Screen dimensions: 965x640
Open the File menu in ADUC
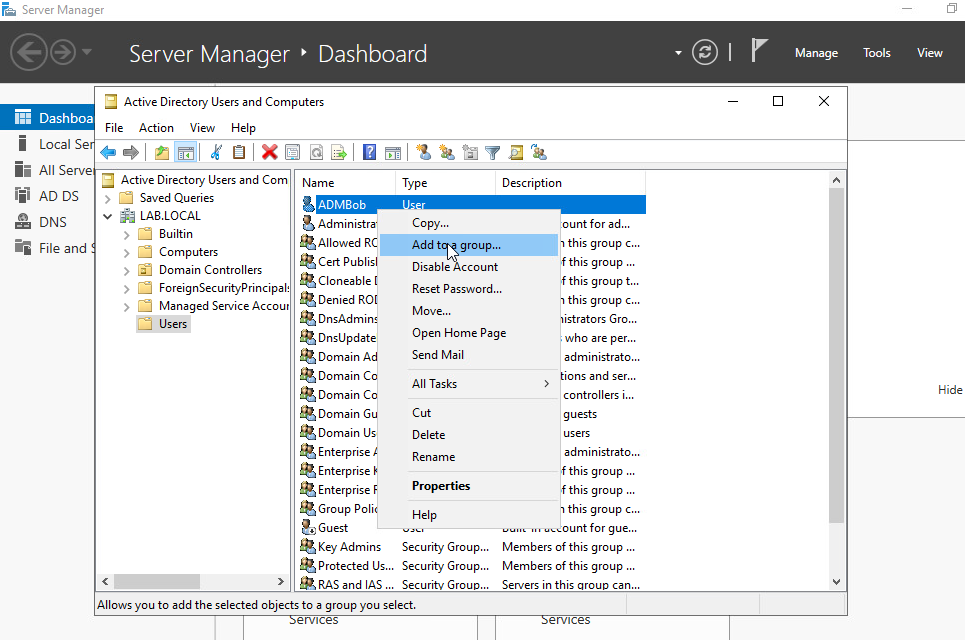114,128
